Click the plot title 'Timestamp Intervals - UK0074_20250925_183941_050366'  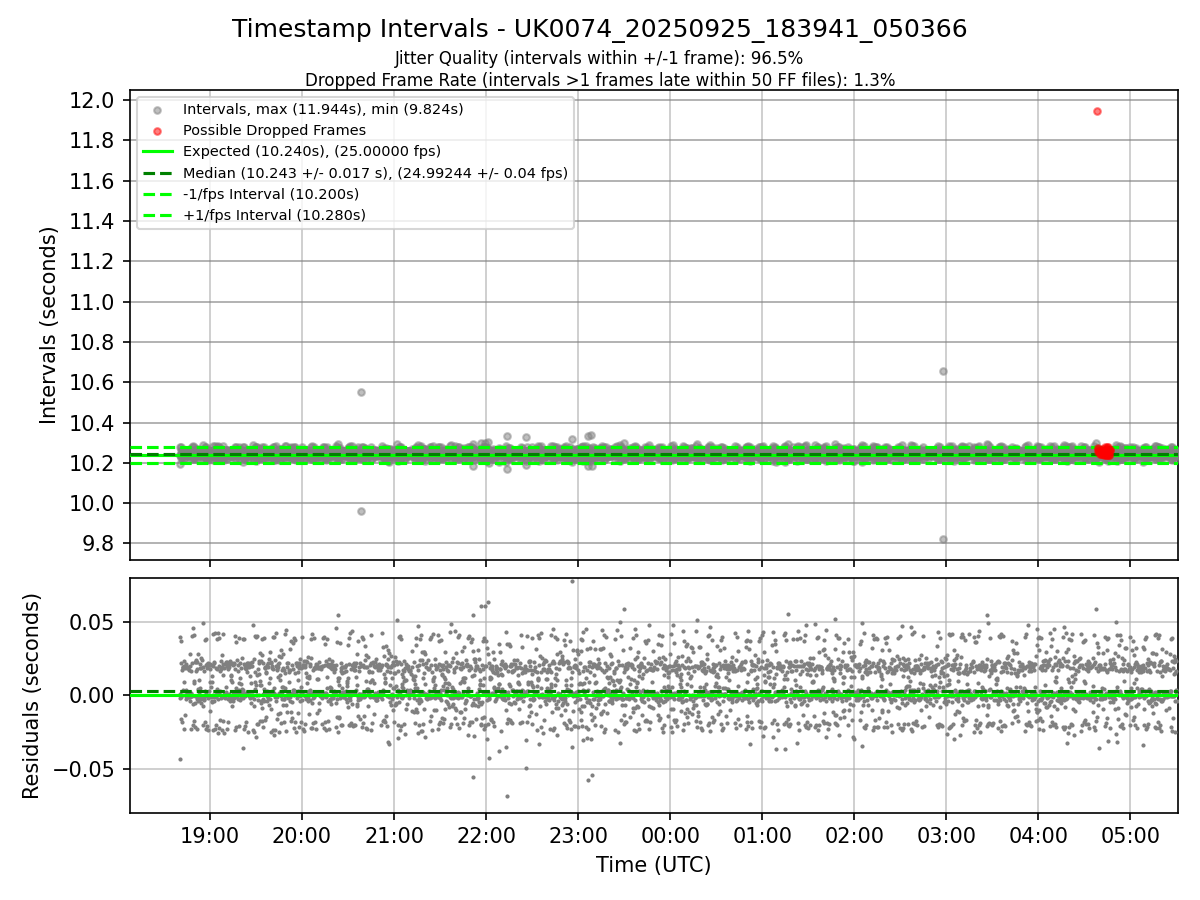pos(599,29)
